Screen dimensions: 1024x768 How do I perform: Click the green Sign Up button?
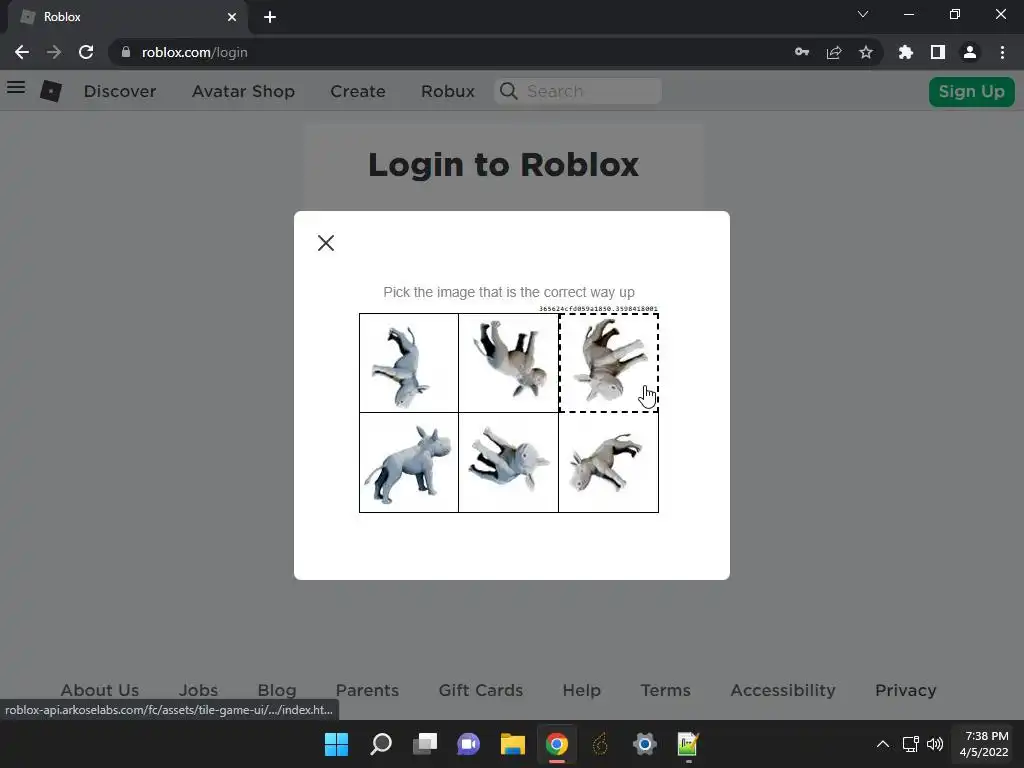[x=972, y=91]
